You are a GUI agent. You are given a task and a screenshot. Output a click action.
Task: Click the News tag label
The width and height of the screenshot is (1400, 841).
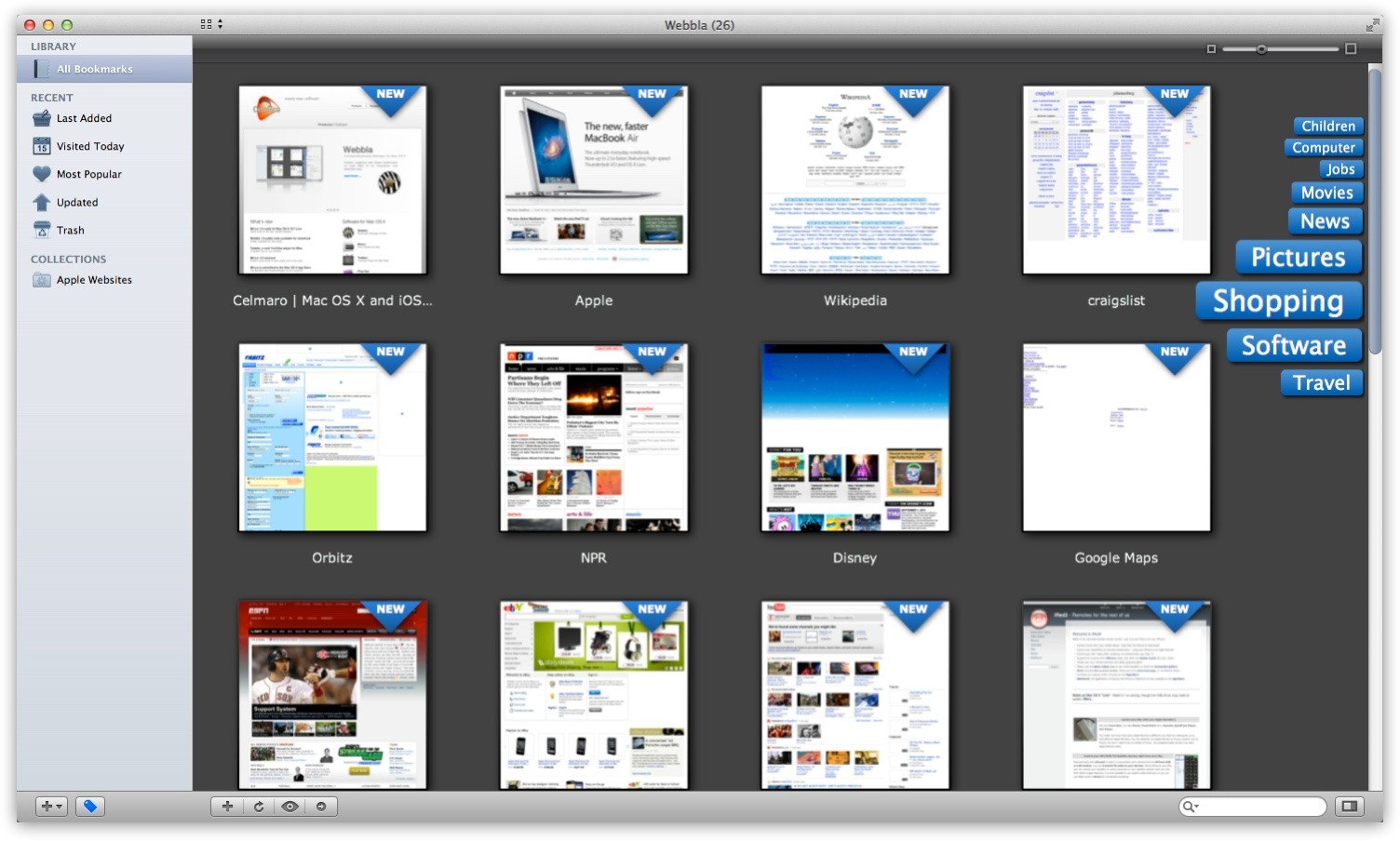point(1325,220)
